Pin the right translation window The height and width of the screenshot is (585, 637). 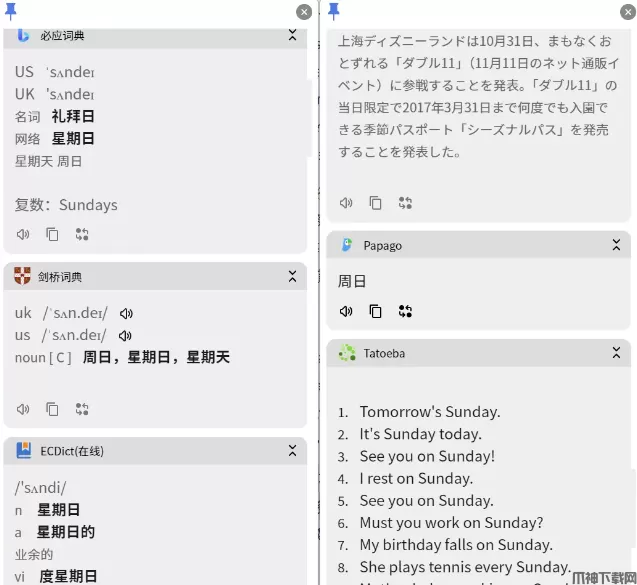334,11
